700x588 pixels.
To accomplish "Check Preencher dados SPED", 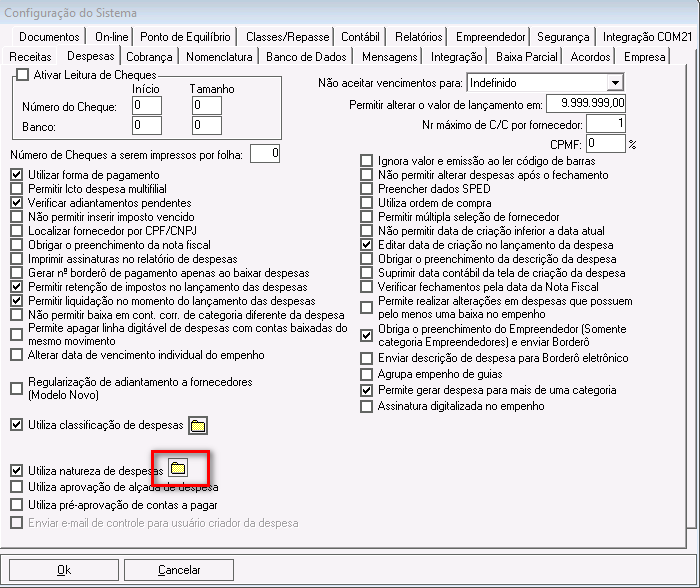I will pyautogui.click(x=367, y=188).
